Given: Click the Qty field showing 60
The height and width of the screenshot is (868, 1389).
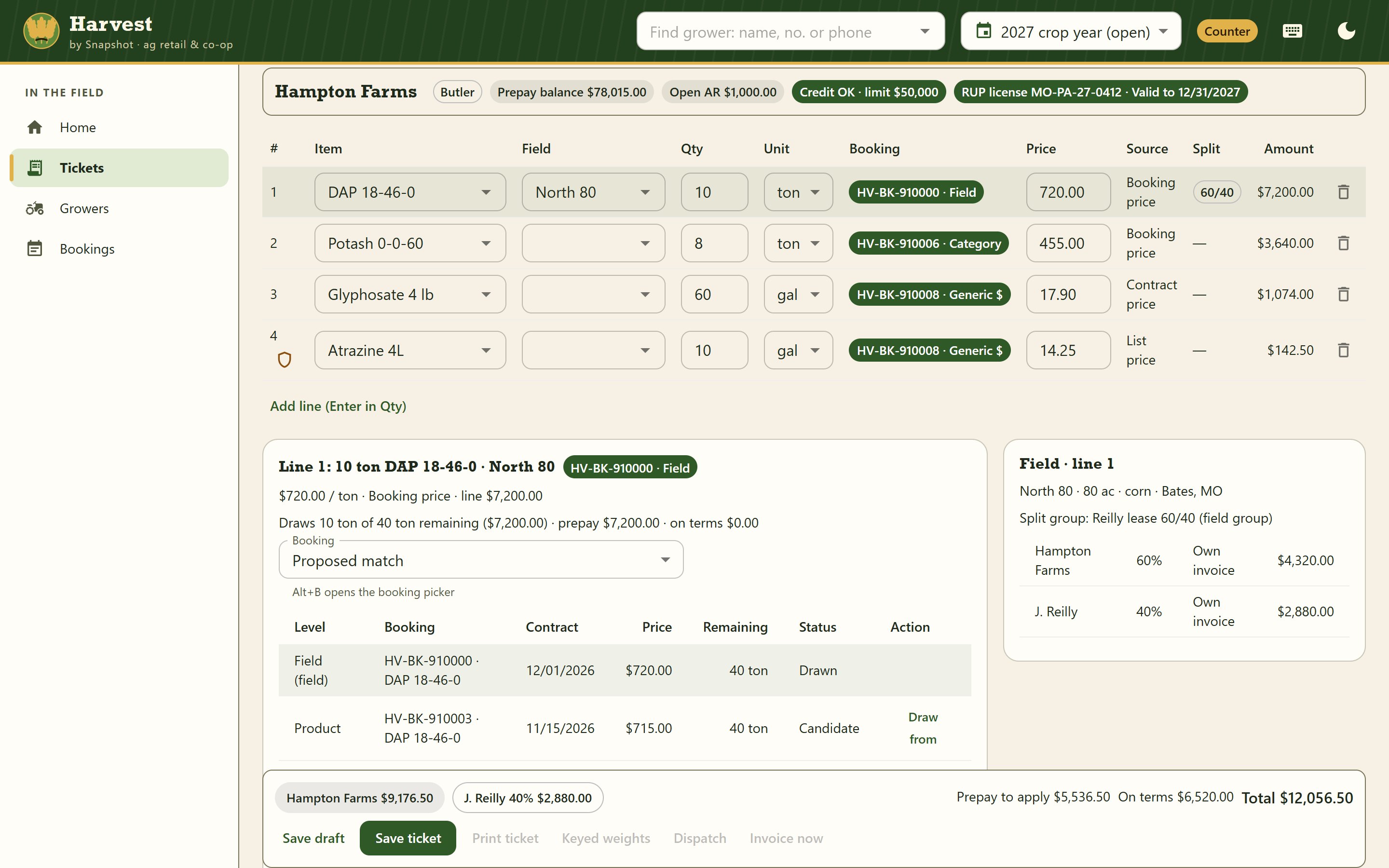Looking at the screenshot, I should (714, 294).
